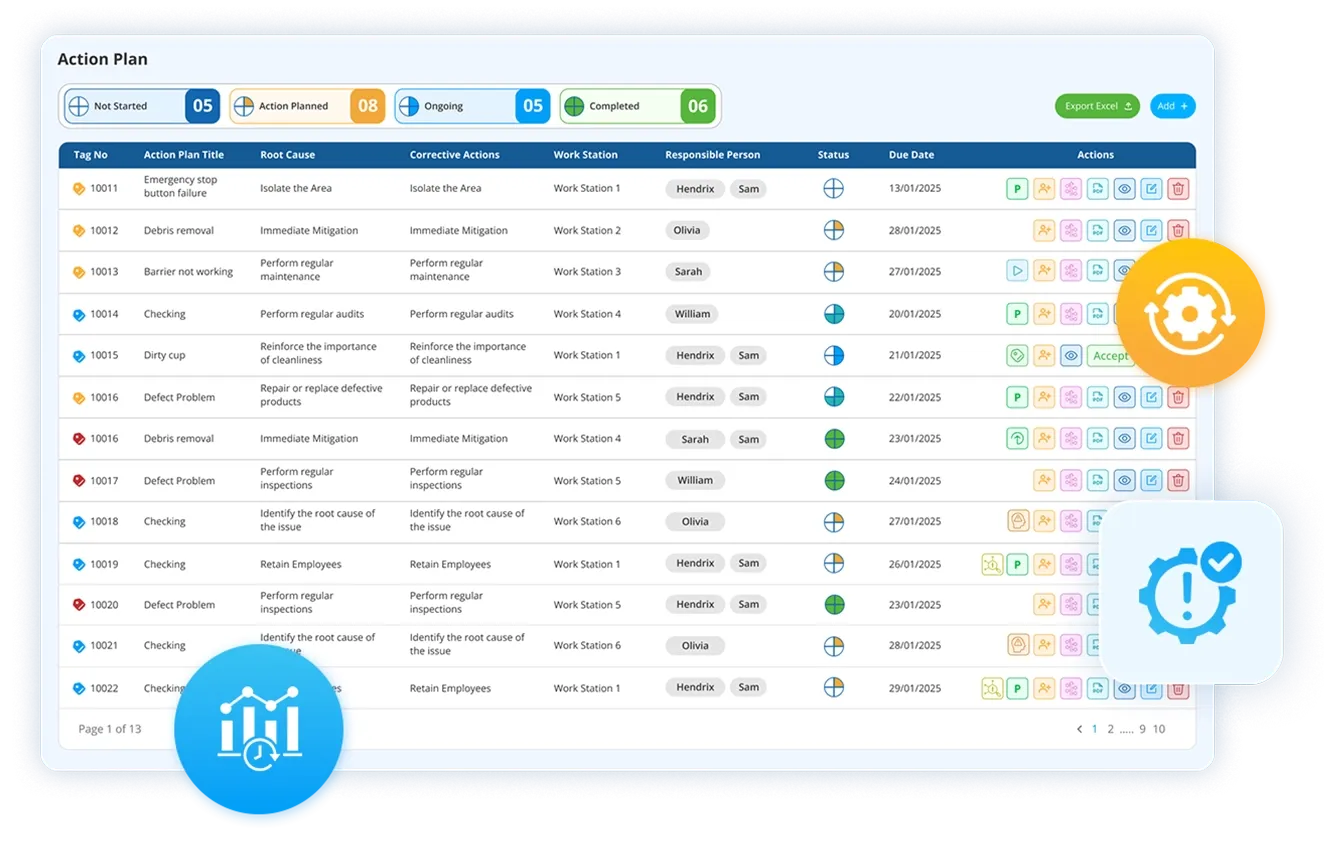Click the Export Excel button
The width and height of the screenshot is (1324, 850).
[x=1097, y=105]
